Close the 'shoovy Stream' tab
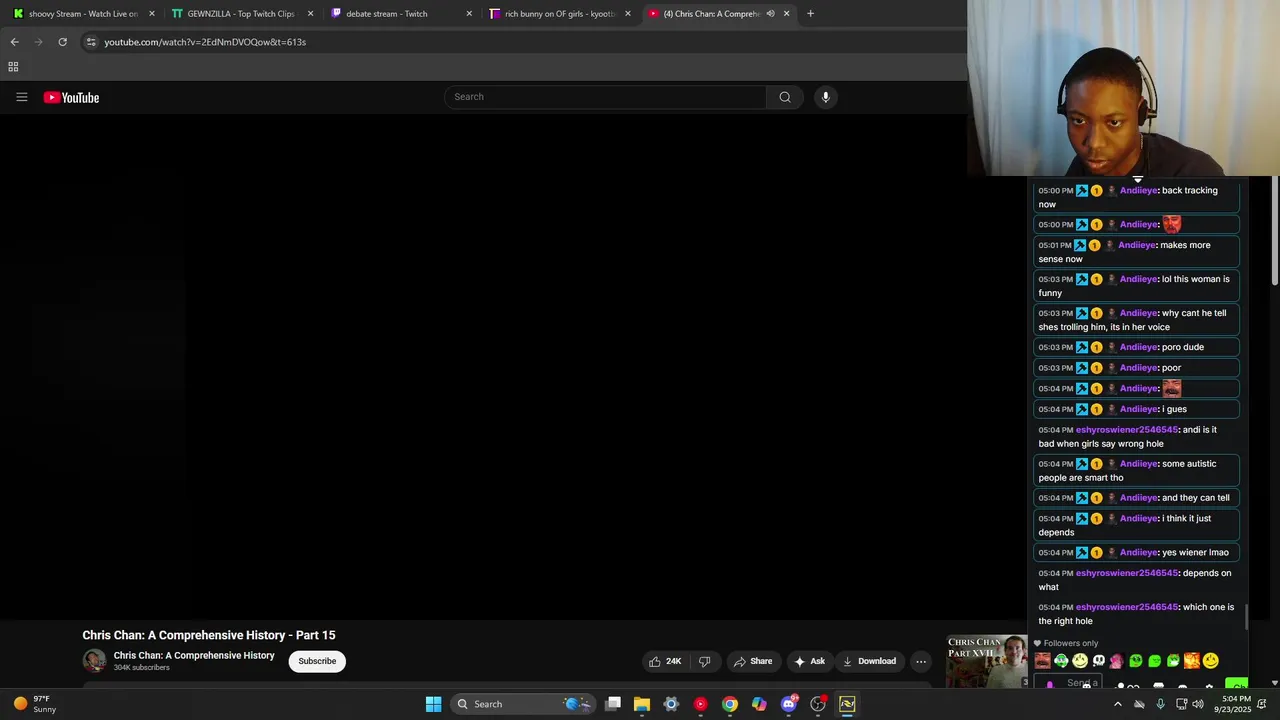This screenshot has width=1280, height=720. pos(152,14)
